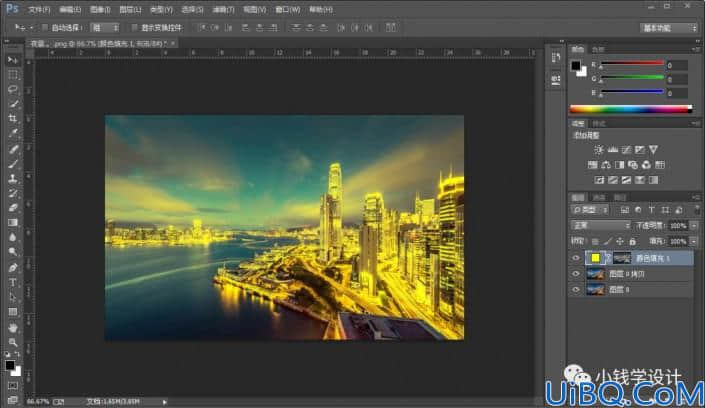705x408 pixels.
Task: Open the Auto-Select group dropdown
Action: 104,28
